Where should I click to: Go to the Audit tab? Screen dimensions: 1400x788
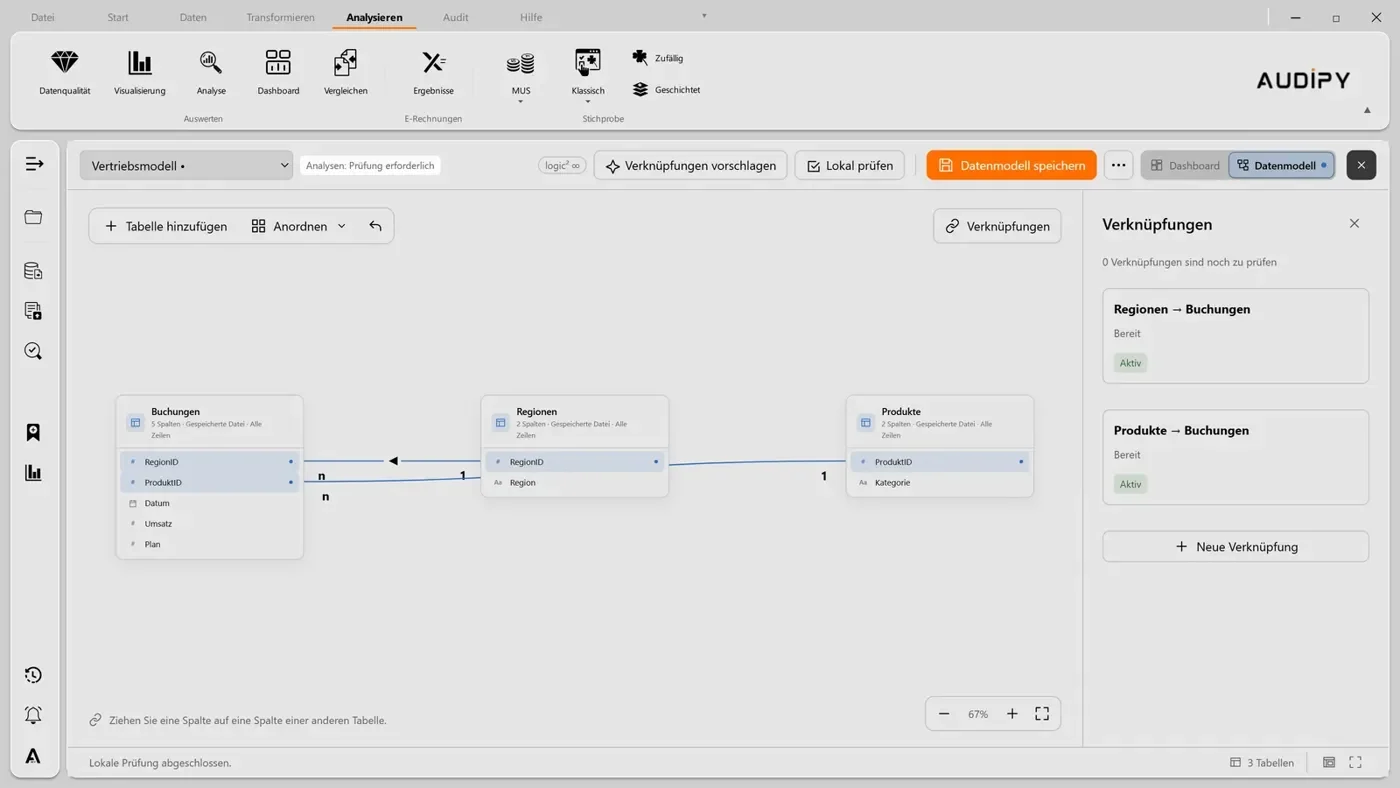pyautogui.click(x=456, y=17)
